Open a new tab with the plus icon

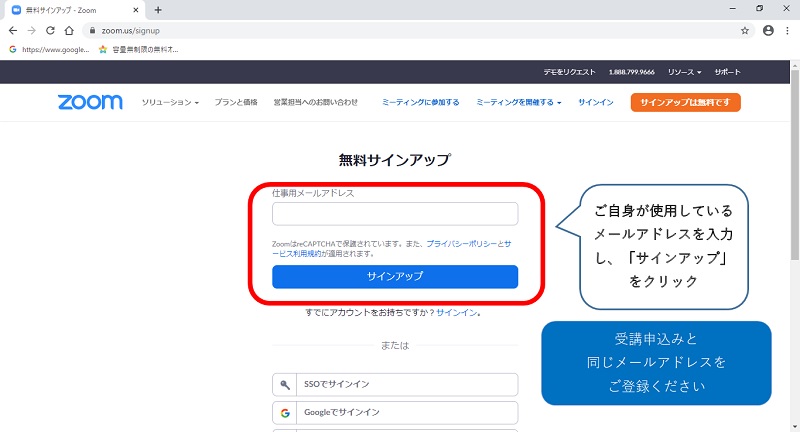point(158,10)
